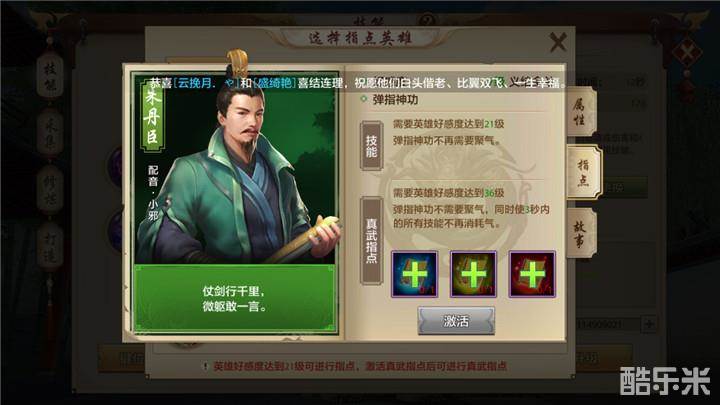Click the 朱丹臣 name banner
The height and width of the screenshot is (405, 720).
[152, 117]
